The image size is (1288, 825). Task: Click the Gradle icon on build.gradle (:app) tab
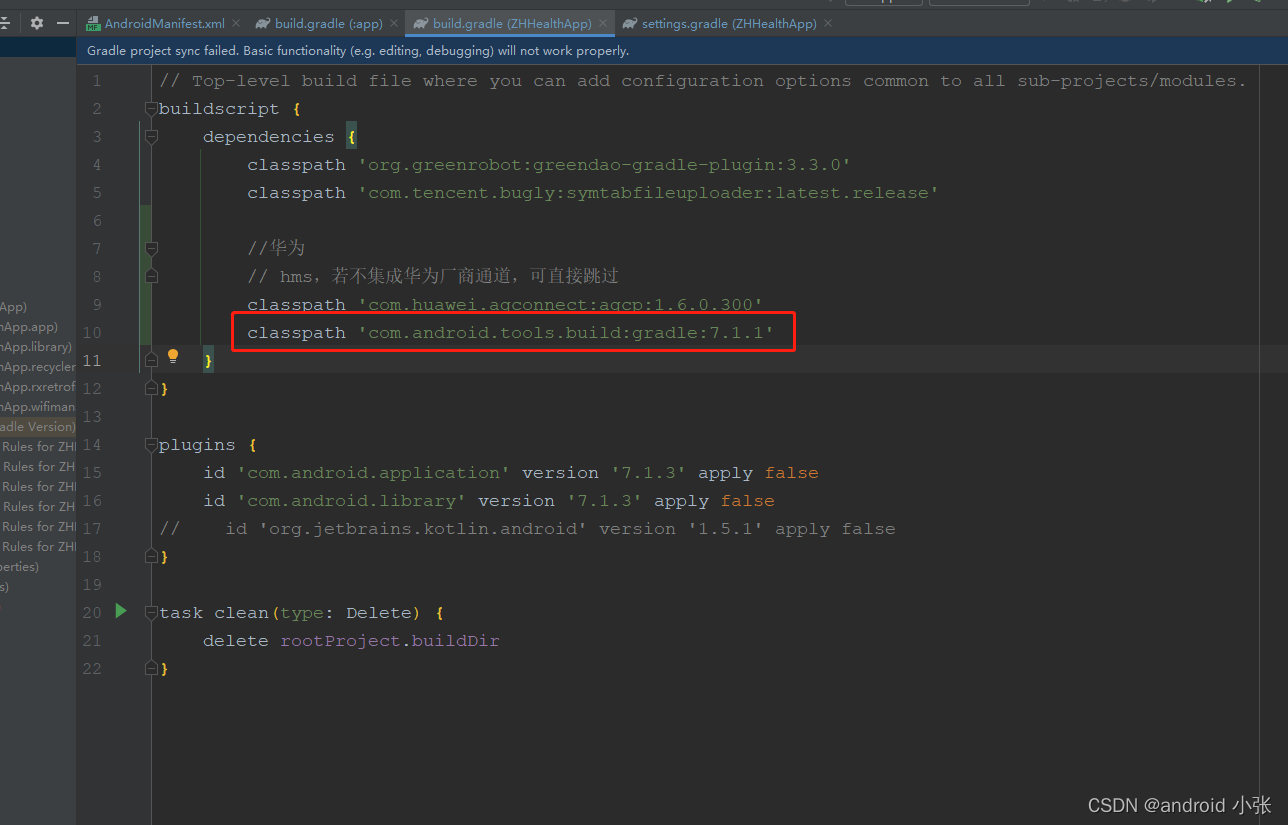[262, 22]
